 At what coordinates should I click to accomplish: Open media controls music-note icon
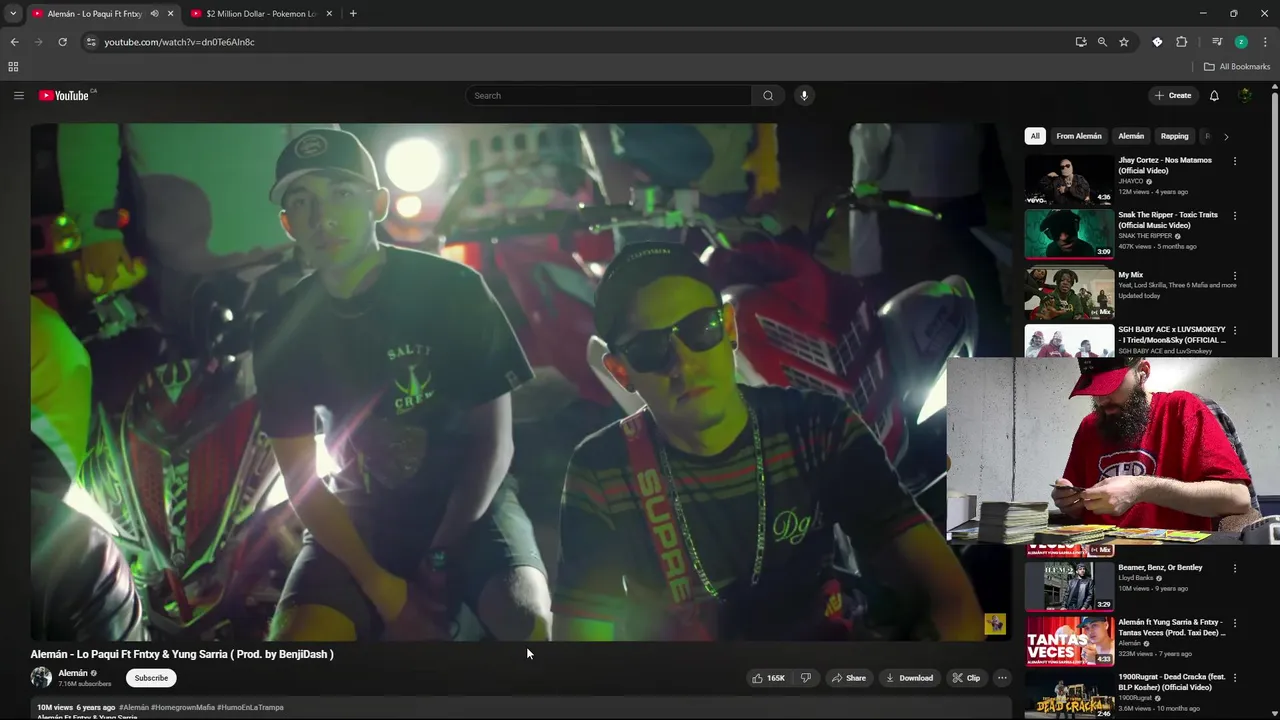pyautogui.click(x=1217, y=42)
